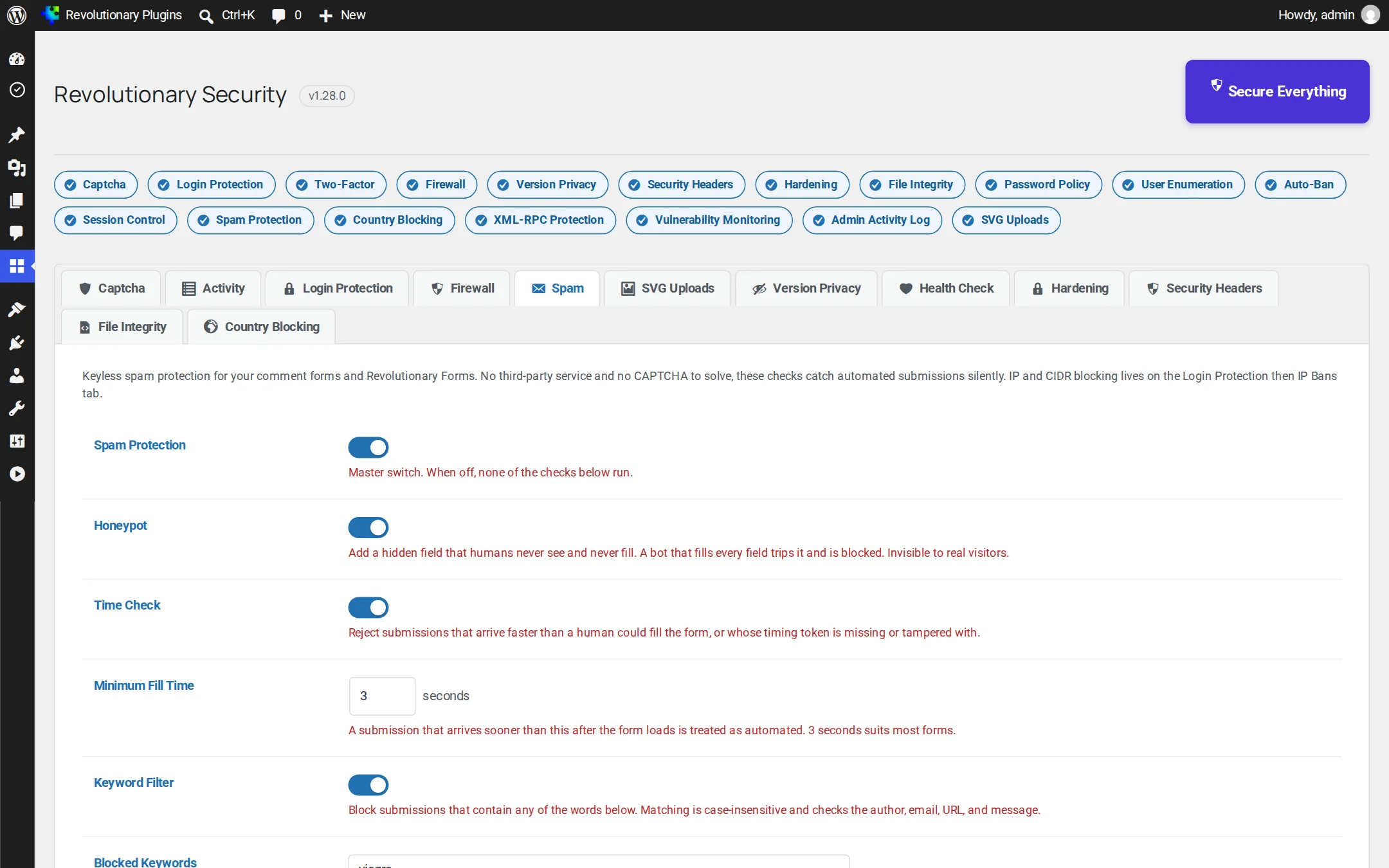Image resolution: width=1389 pixels, height=868 pixels.
Task: Open the Country Blocking tab
Action: click(x=262, y=327)
